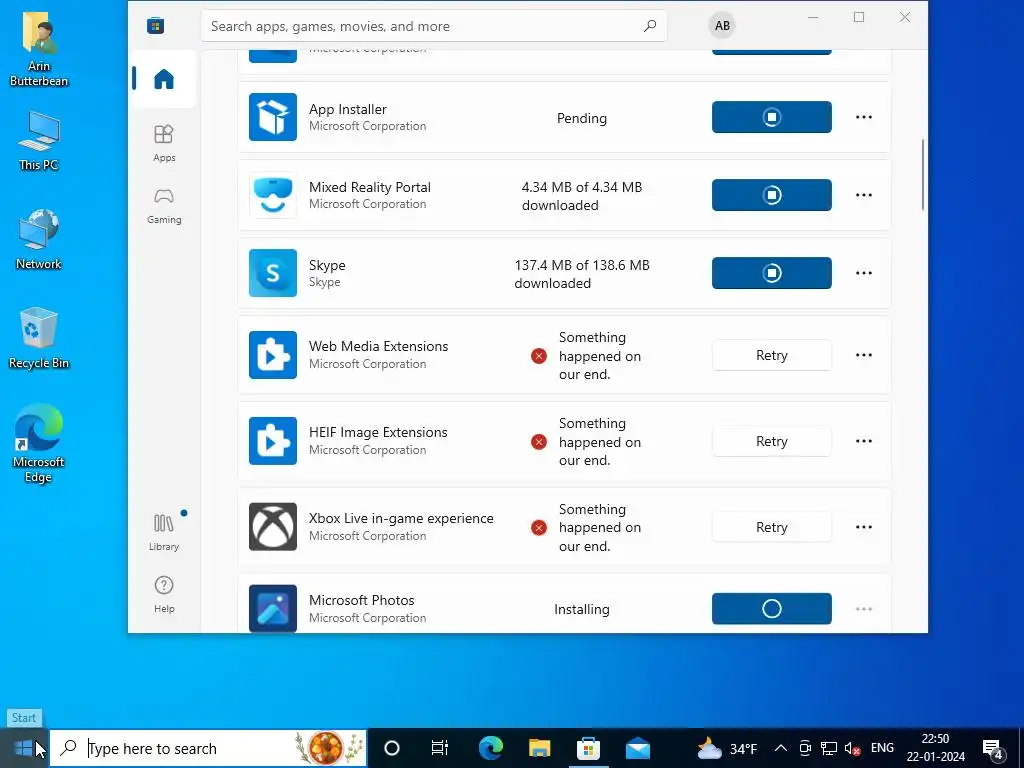This screenshot has height=768, width=1024.
Task: Click the Store window vertical scrollbar thumb
Action: pyautogui.click(x=923, y=174)
